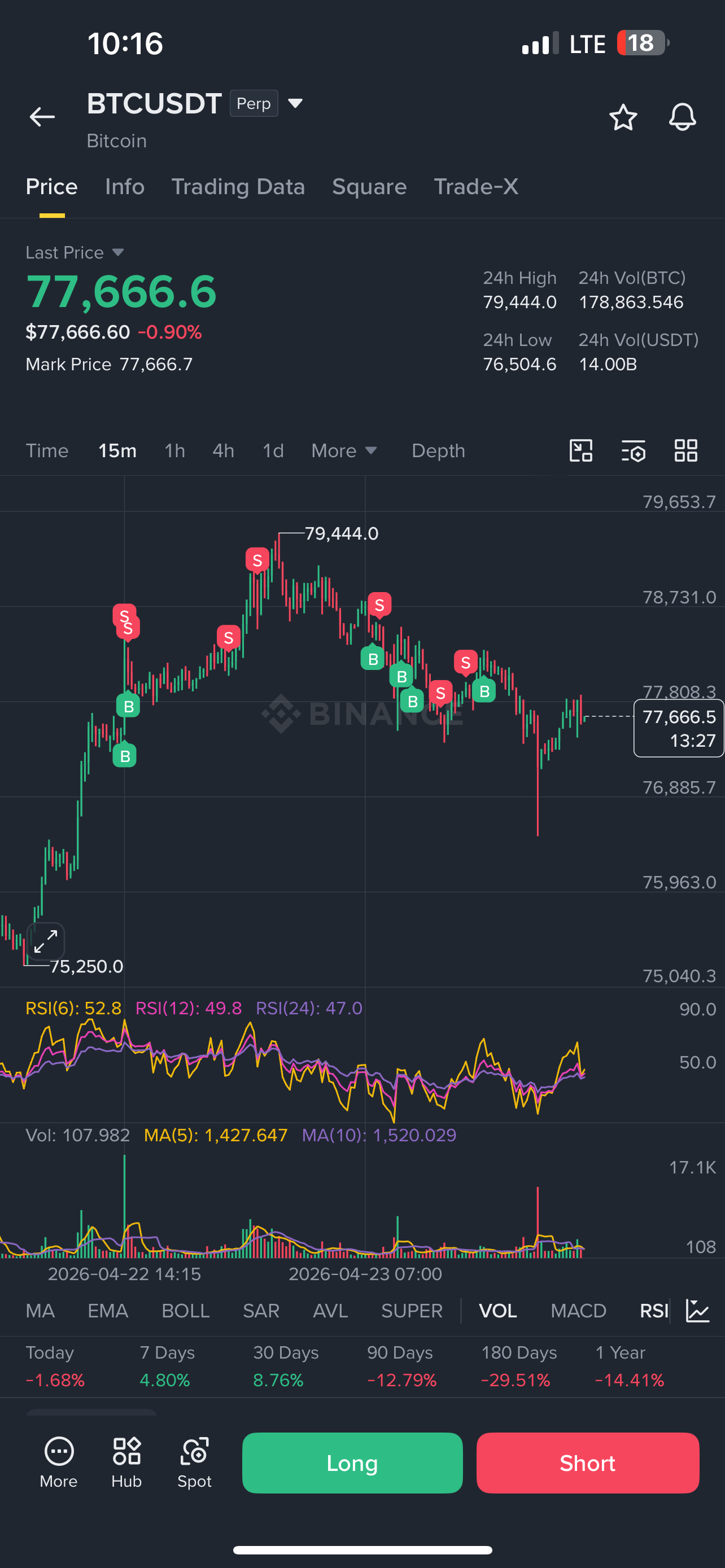Open the BTCUSDT Perp pair dropdown arrow

pyautogui.click(x=295, y=103)
